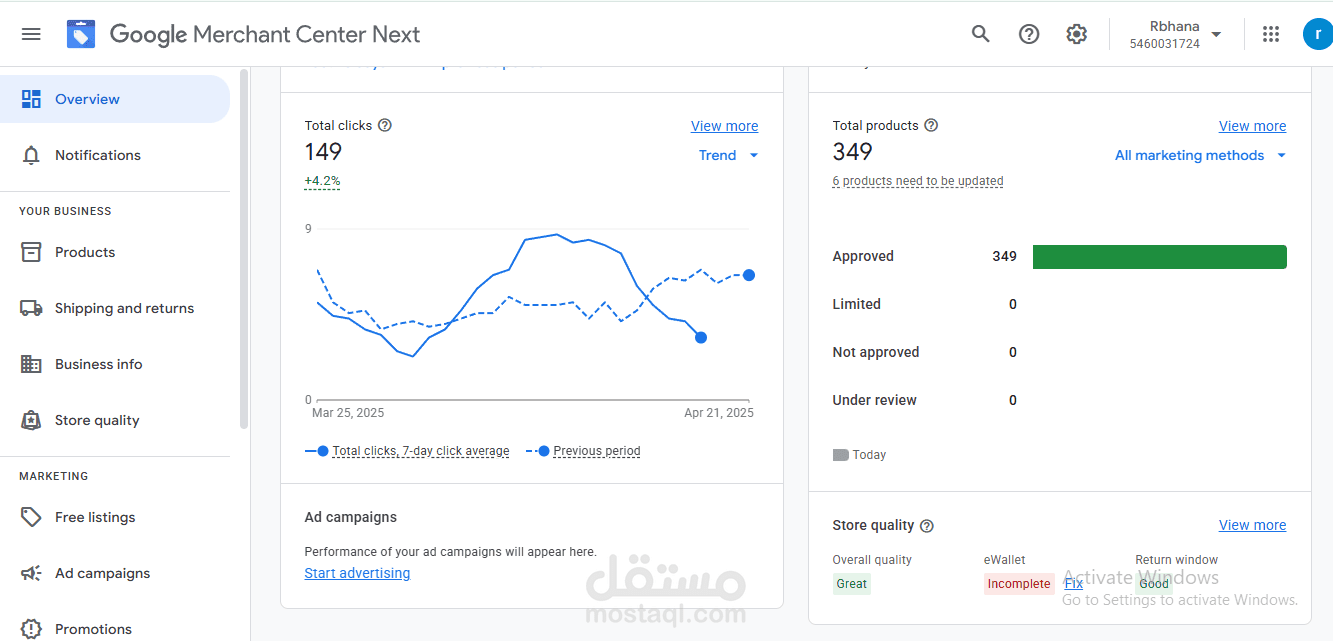Click View more for Total products
Viewport: 1333px width, 641px height.
click(x=1252, y=126)
